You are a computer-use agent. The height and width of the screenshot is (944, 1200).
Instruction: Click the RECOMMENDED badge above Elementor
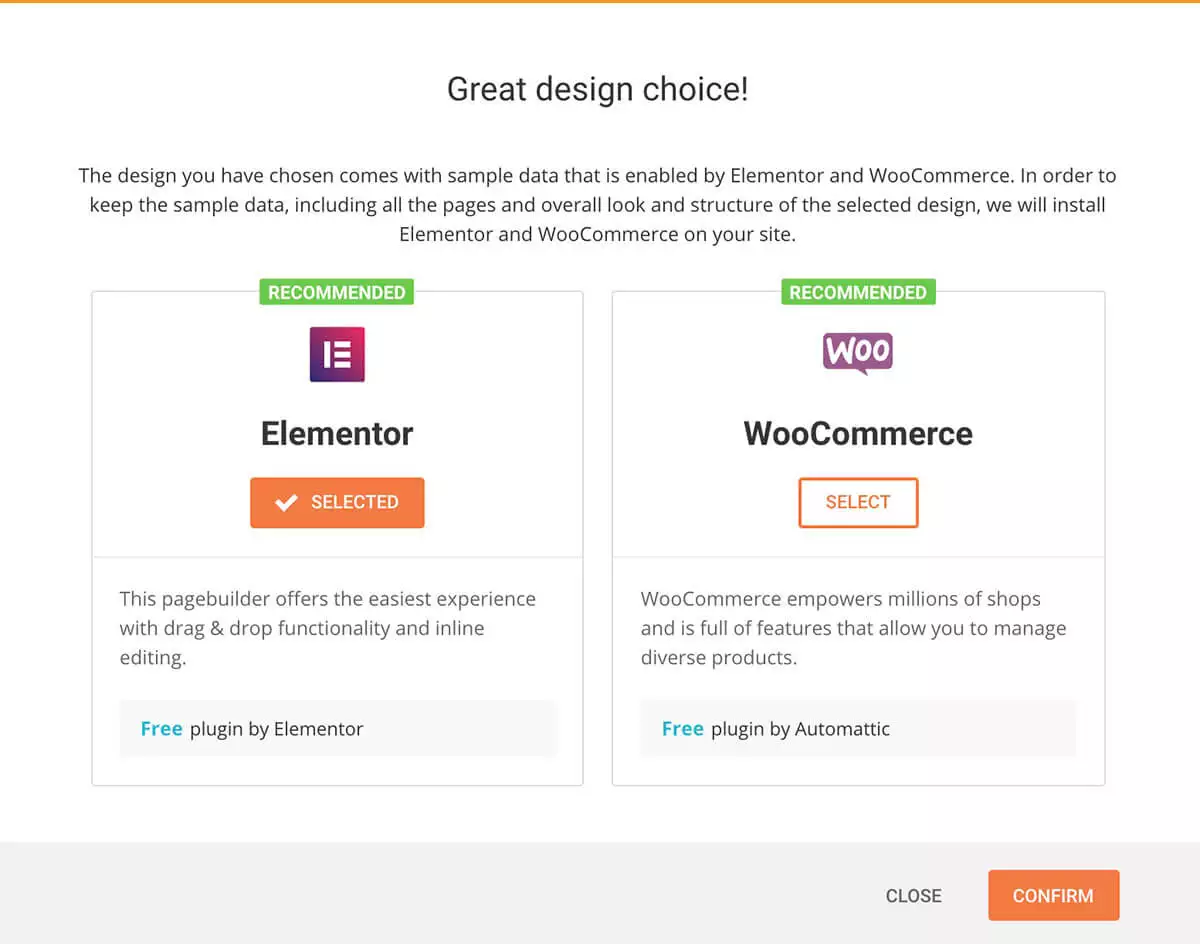(x=337, y=293)
